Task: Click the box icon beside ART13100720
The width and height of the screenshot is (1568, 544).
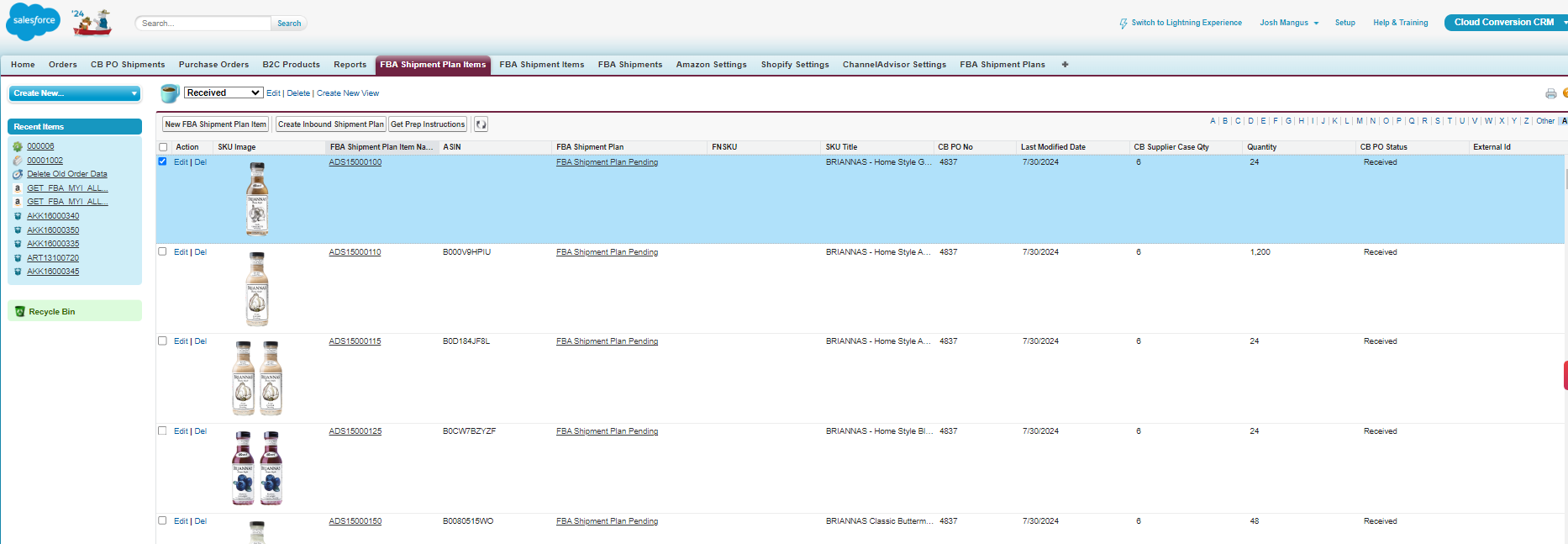Action: [x=18, y=258]
